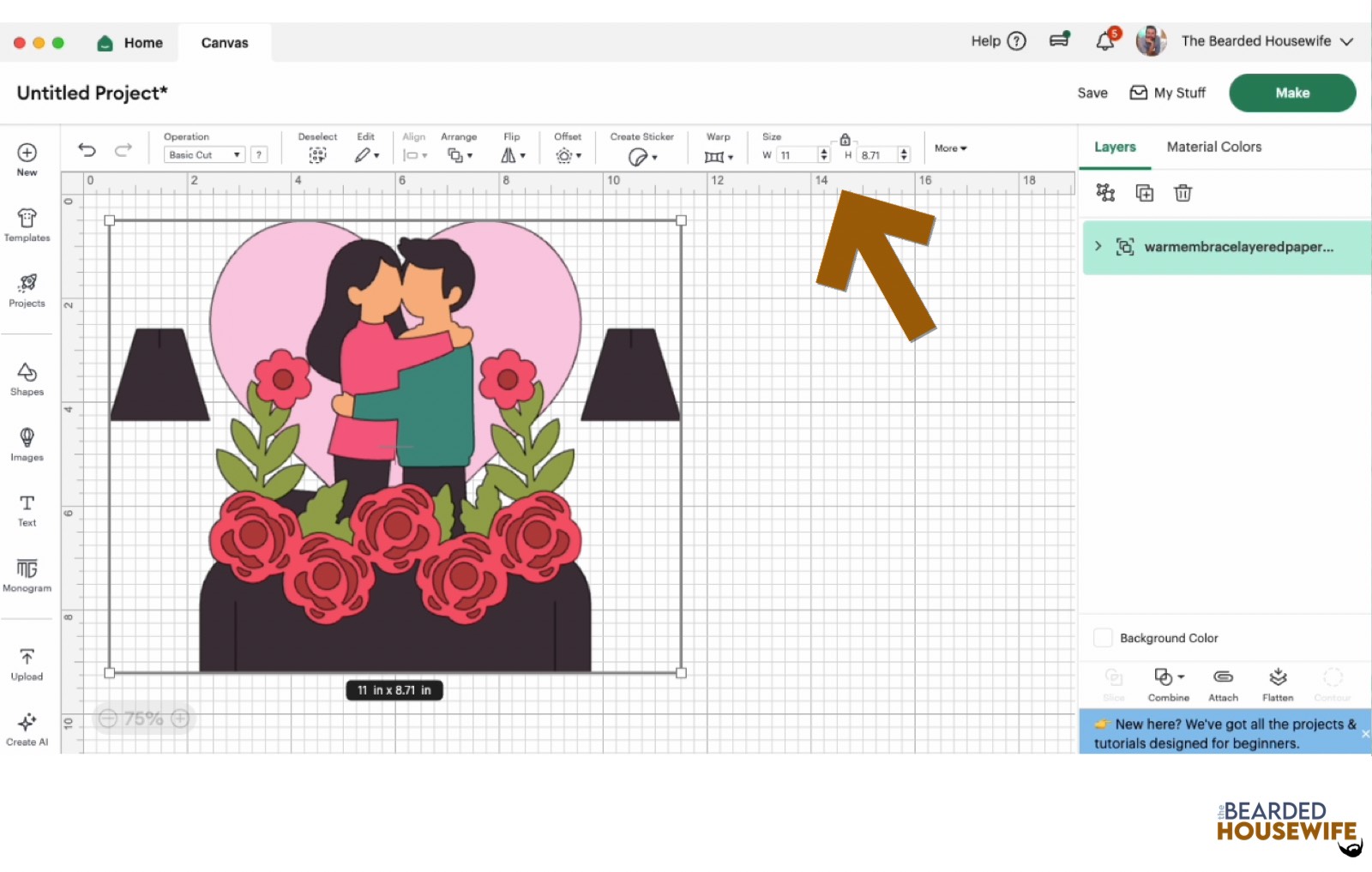Open the Templates panel

tap(27, 224)
